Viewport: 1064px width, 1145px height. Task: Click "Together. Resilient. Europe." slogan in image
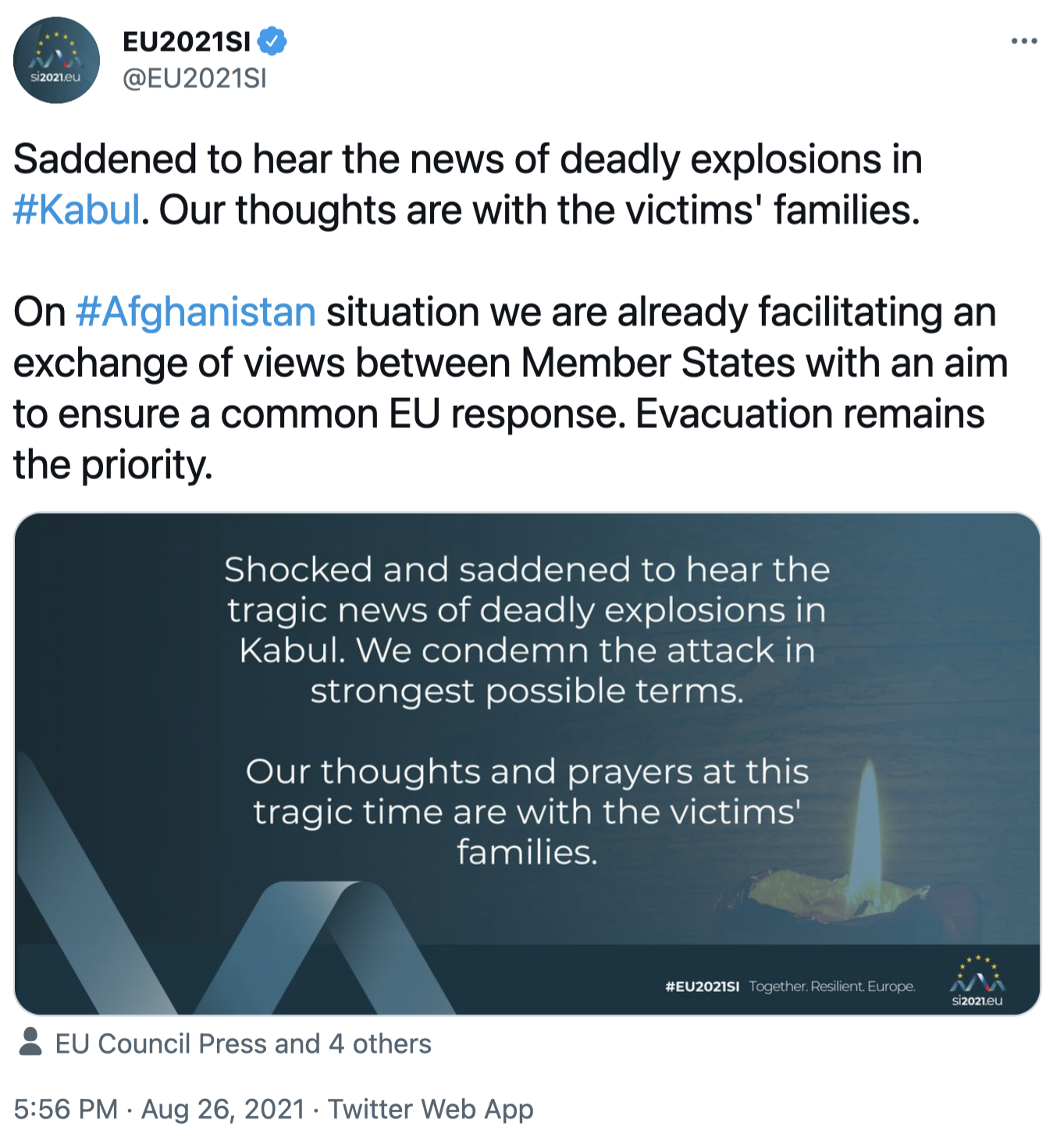coord(831,987)
